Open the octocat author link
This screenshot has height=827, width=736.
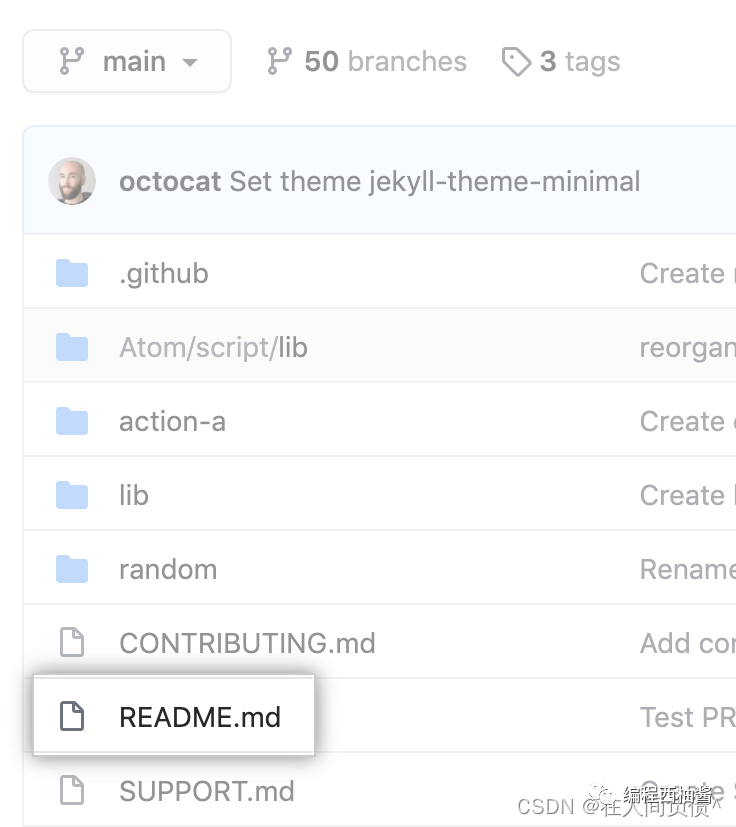170,182
